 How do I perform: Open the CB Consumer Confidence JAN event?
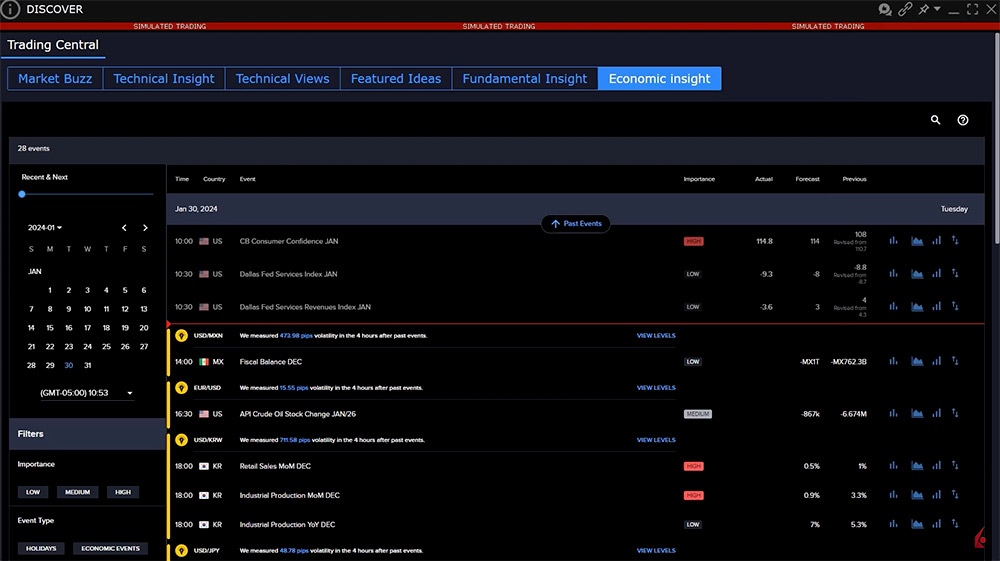pos(289,241)
